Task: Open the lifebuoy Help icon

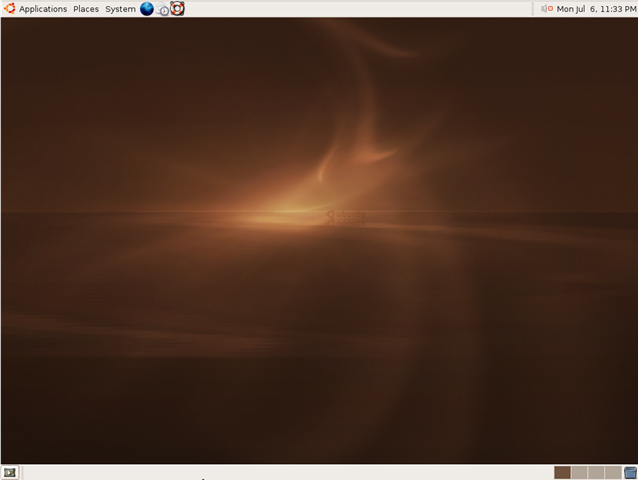Action: pos(177,9)
